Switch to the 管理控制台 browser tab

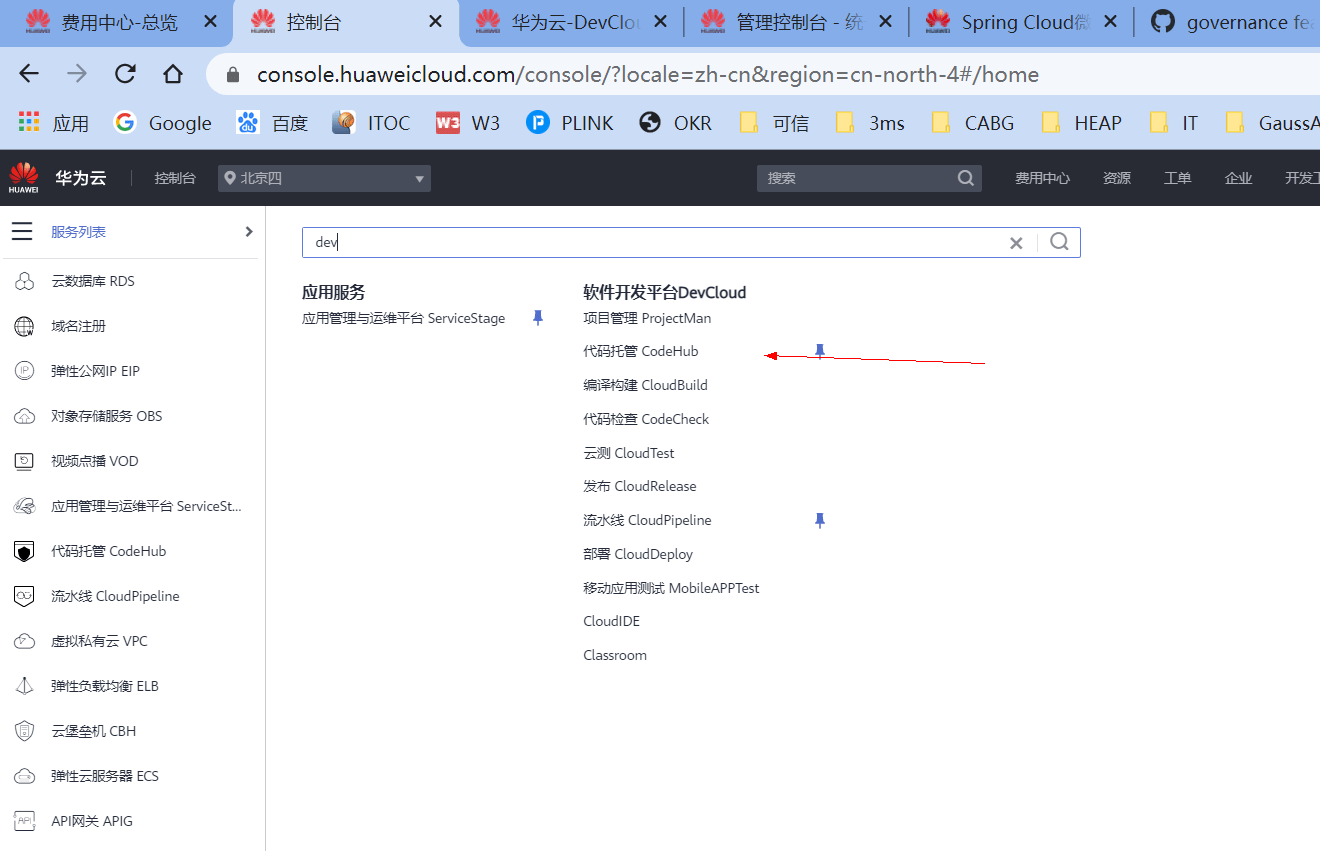[798, 22]
